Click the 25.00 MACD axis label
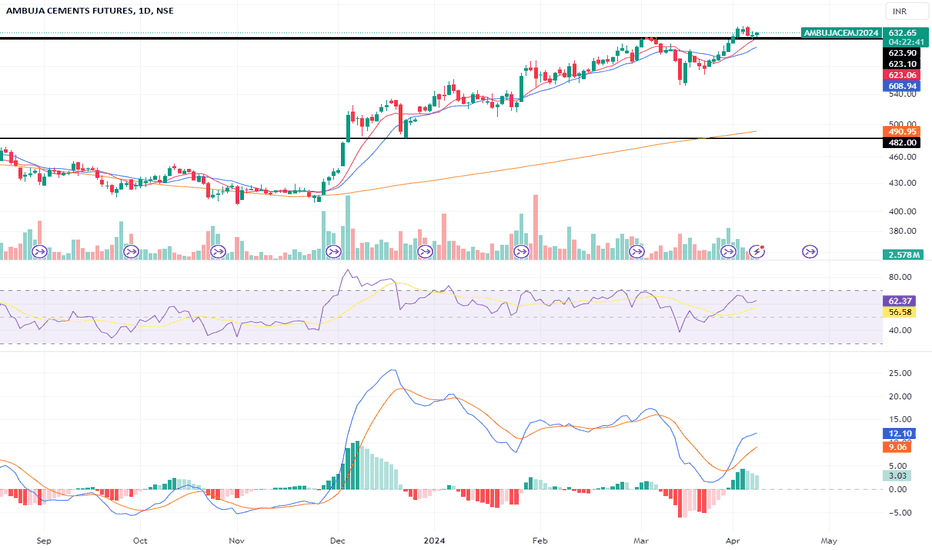Screen dimensions: 932x550 pos(900,373)
